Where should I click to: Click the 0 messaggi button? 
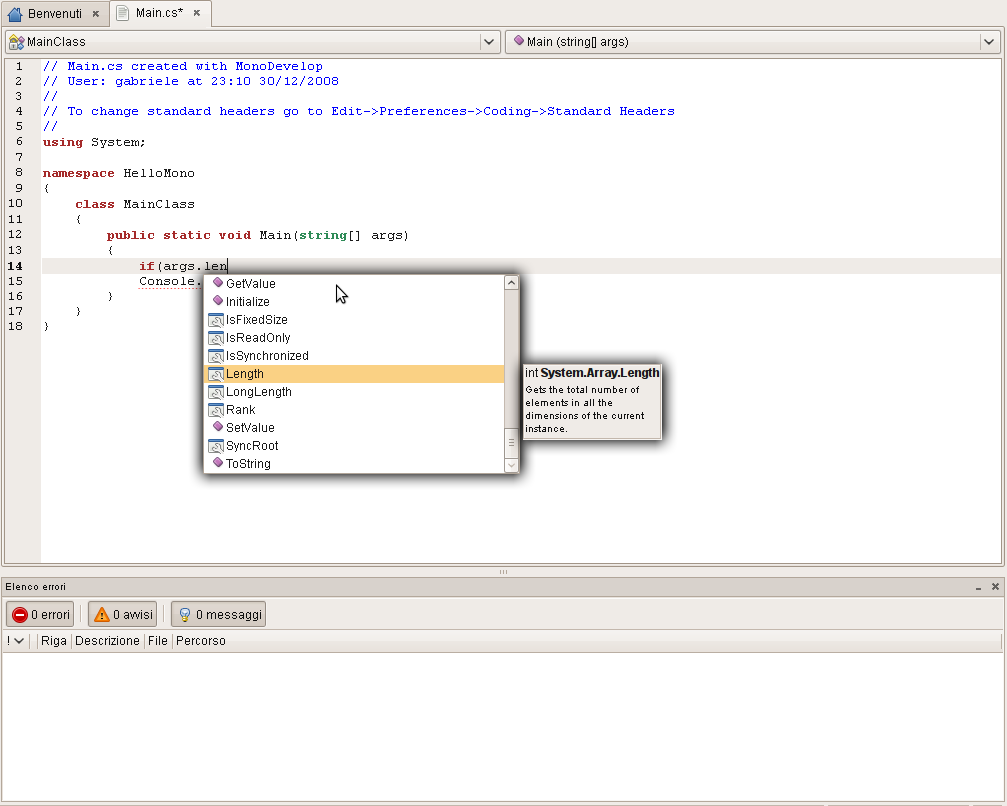[x=218, y=614]
